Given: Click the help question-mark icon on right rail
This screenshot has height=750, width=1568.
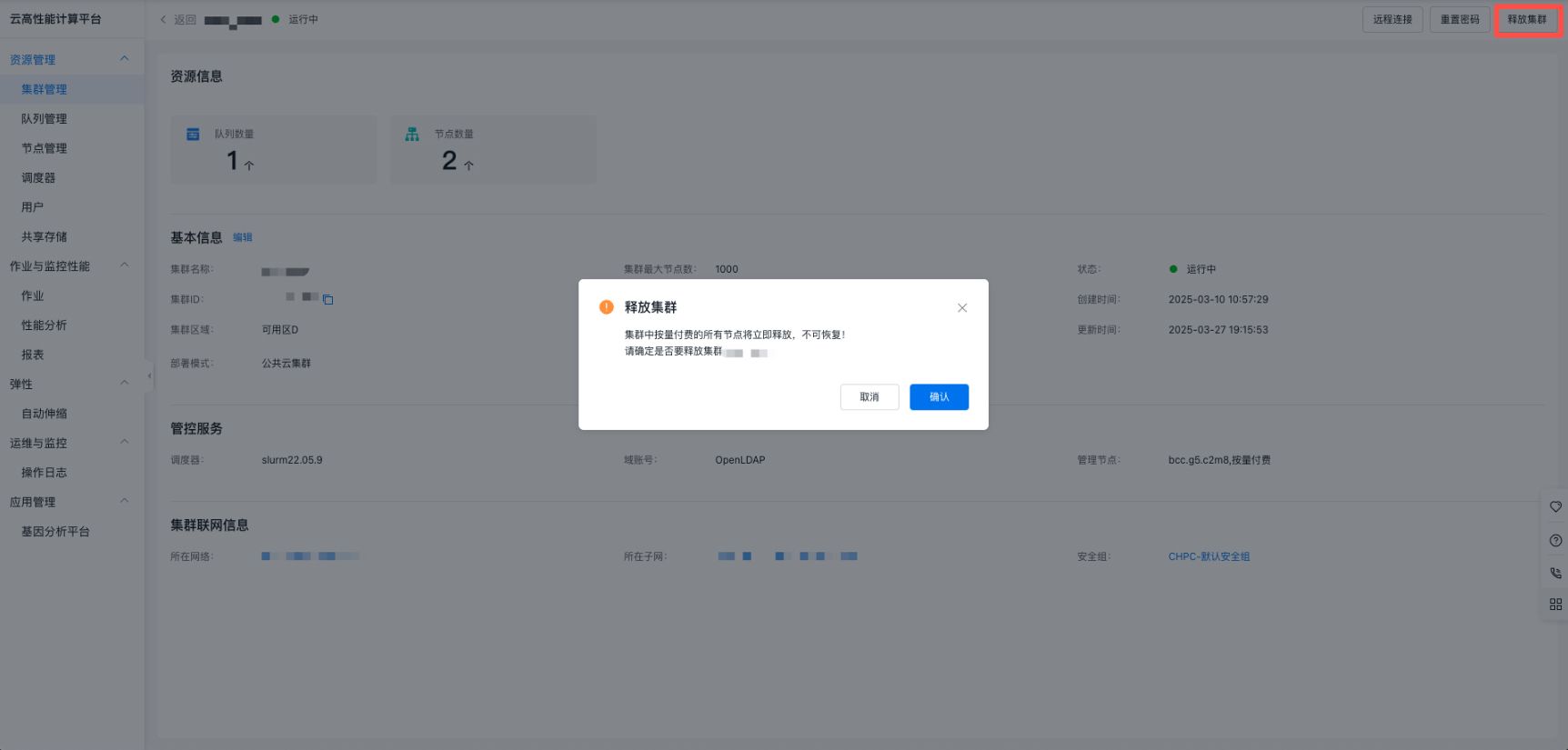Looking at the screenshot, I should 1555,541.
